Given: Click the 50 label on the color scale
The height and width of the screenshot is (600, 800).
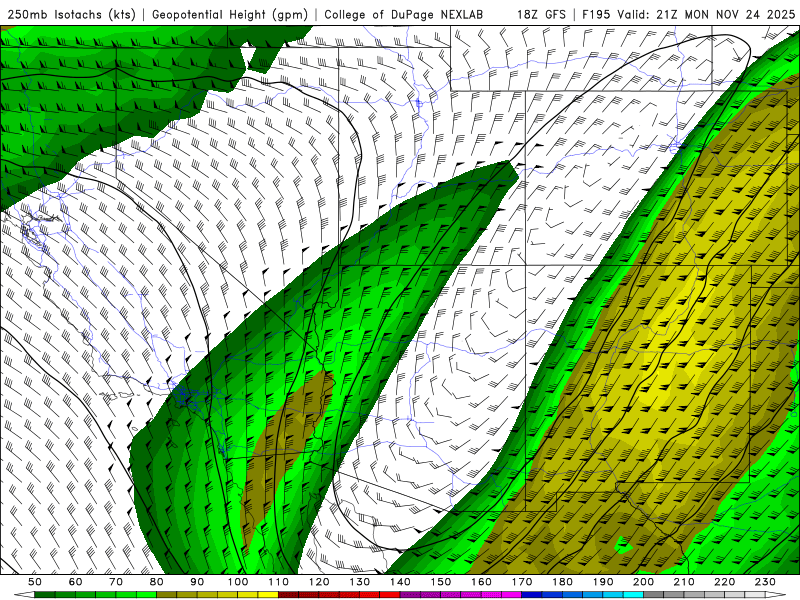Looking at the screenshot, I should tap(35, 582).
